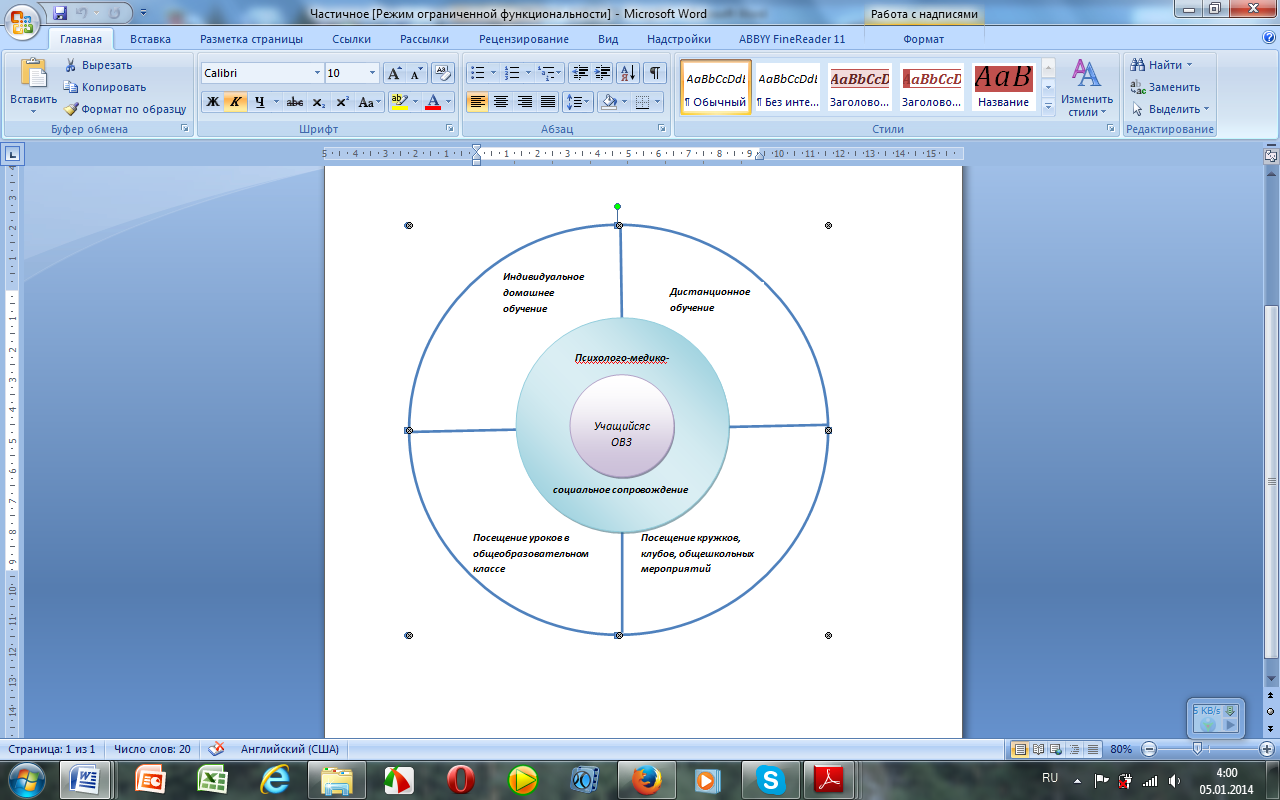Click the Cut (Вырезать) command
This screenshot has height=800, width=1280.
(98, 65)
